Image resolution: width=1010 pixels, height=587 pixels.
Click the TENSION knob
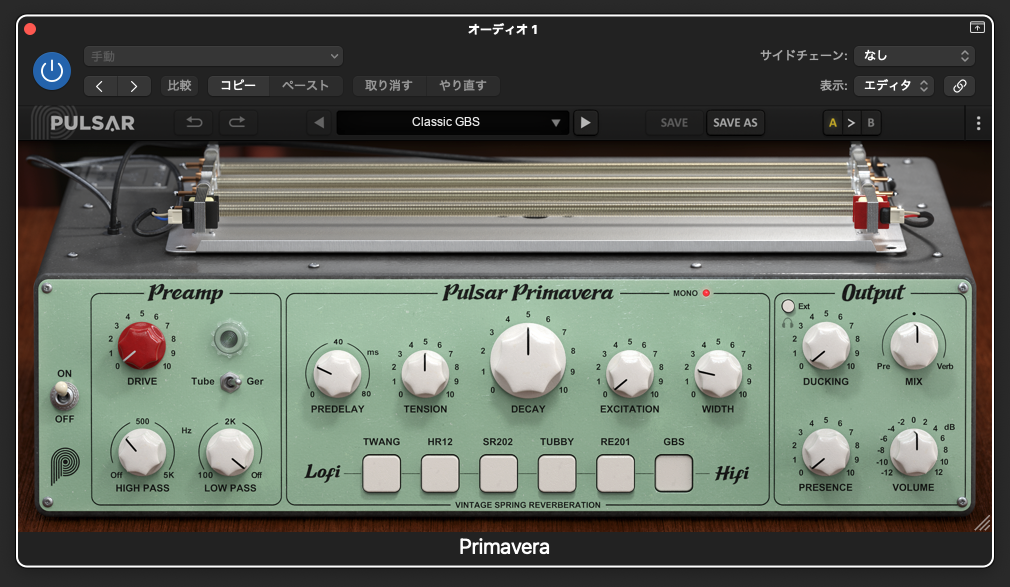[x=425, y=374]
